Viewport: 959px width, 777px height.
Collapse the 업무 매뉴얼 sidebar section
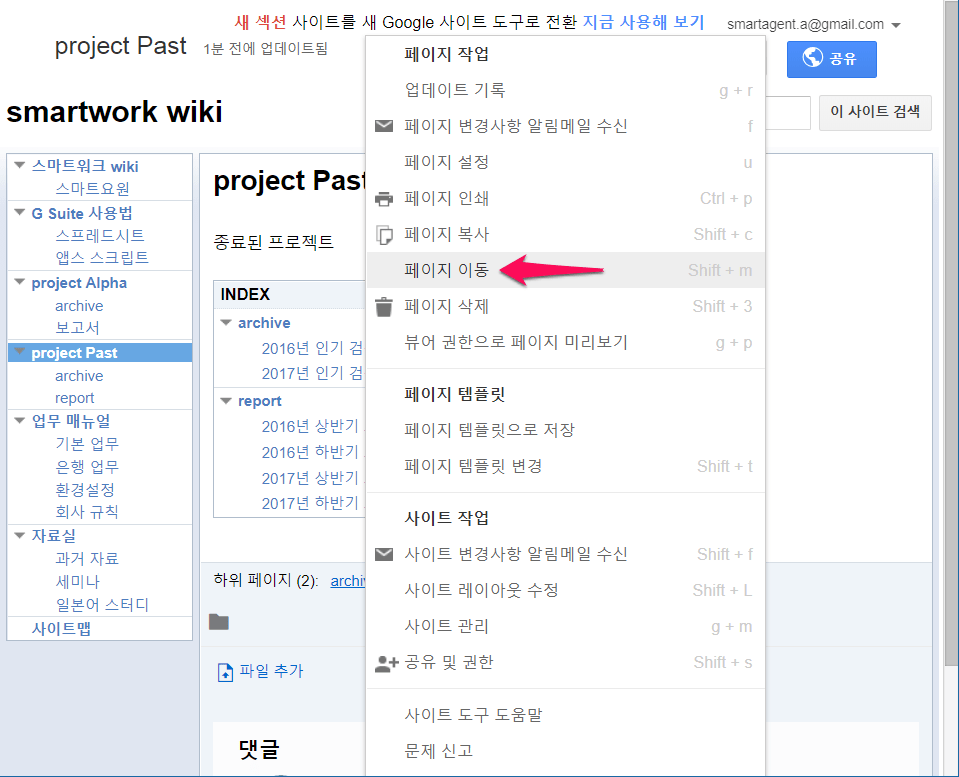[x=20, y=421]
